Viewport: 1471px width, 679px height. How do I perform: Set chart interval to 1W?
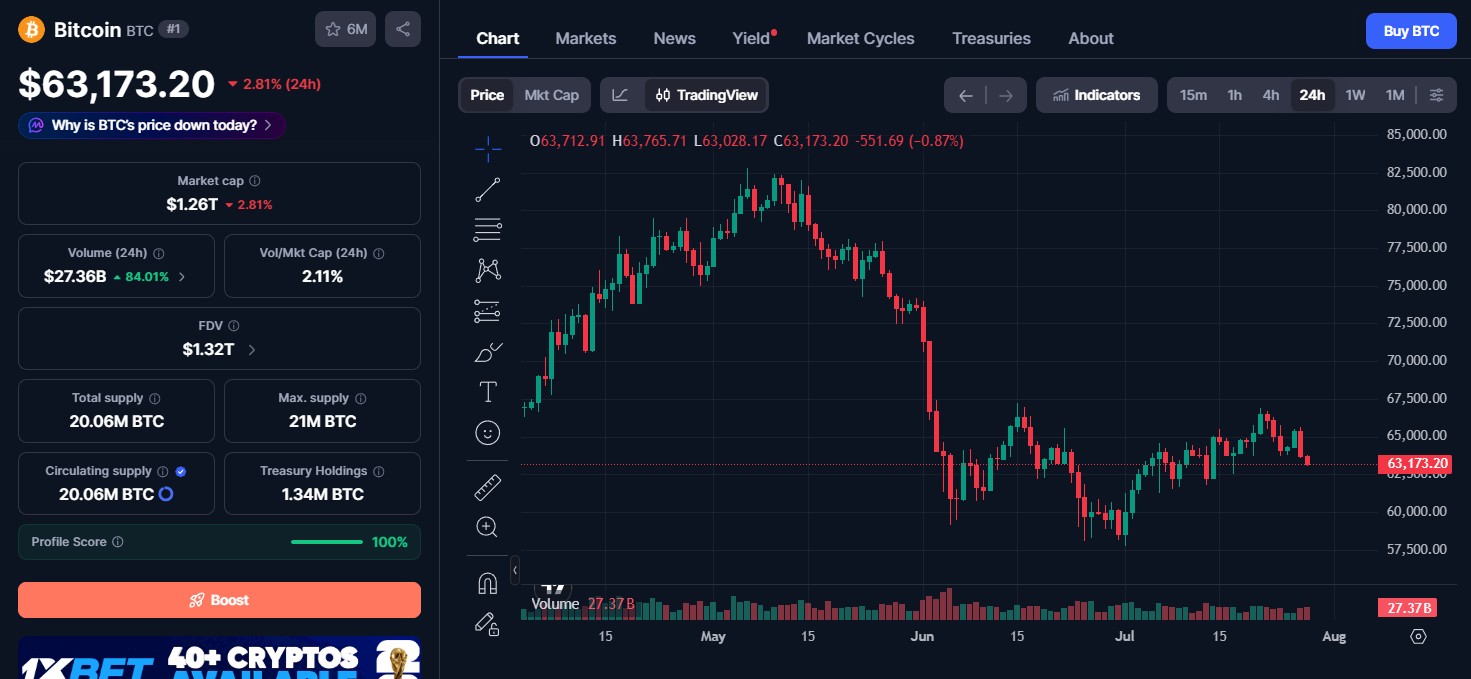click(1355, 95)
